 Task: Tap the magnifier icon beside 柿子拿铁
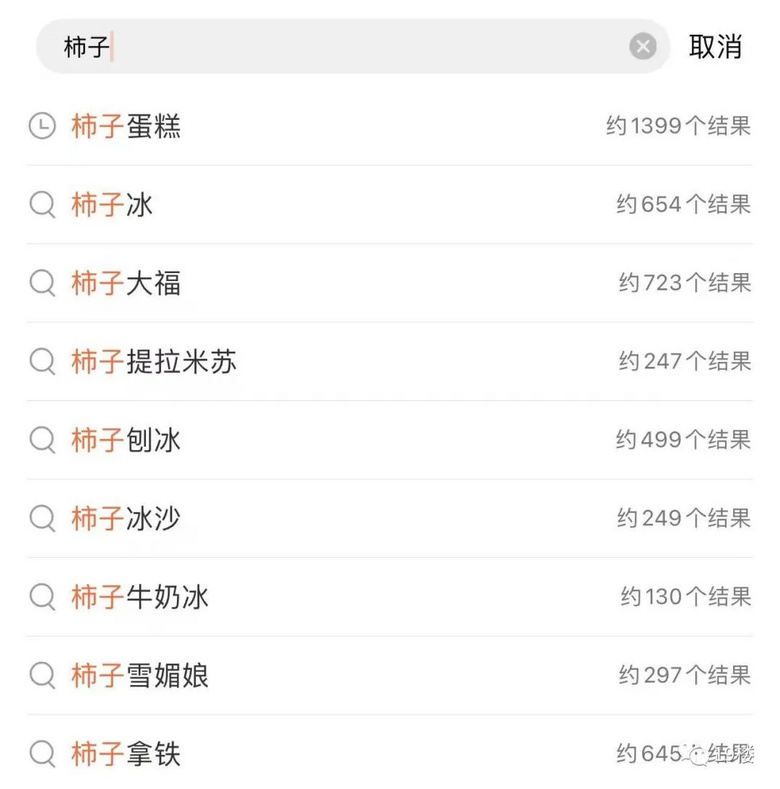coord(42,754)
